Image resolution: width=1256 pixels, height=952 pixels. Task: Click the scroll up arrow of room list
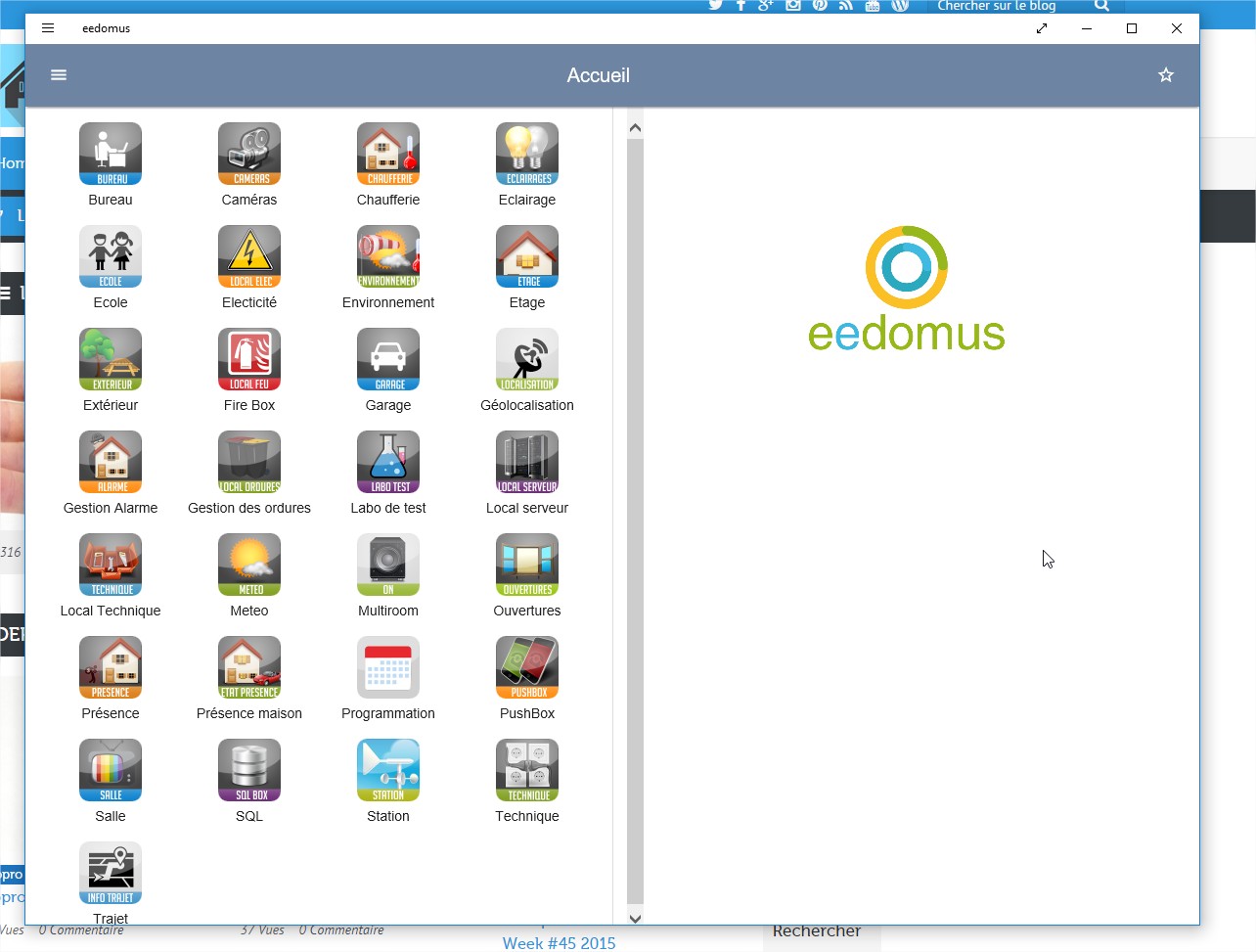[x=635, y=127]
